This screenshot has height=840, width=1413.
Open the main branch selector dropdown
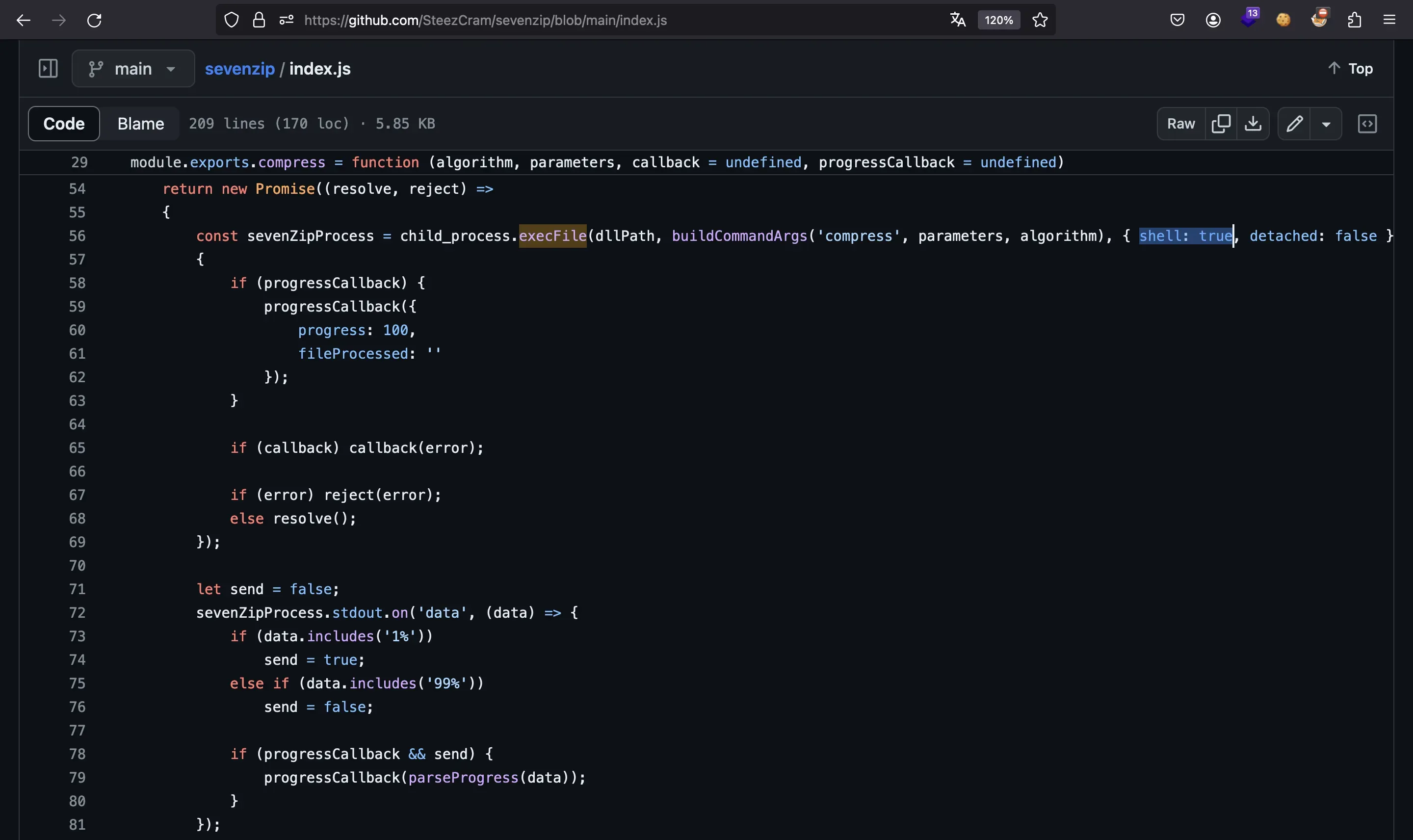133,69
